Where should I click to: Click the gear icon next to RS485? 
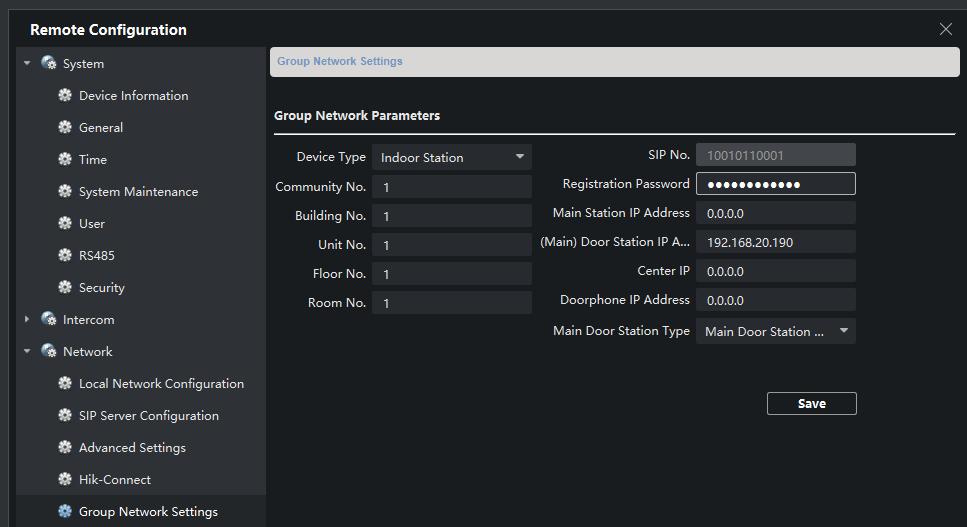65,256
